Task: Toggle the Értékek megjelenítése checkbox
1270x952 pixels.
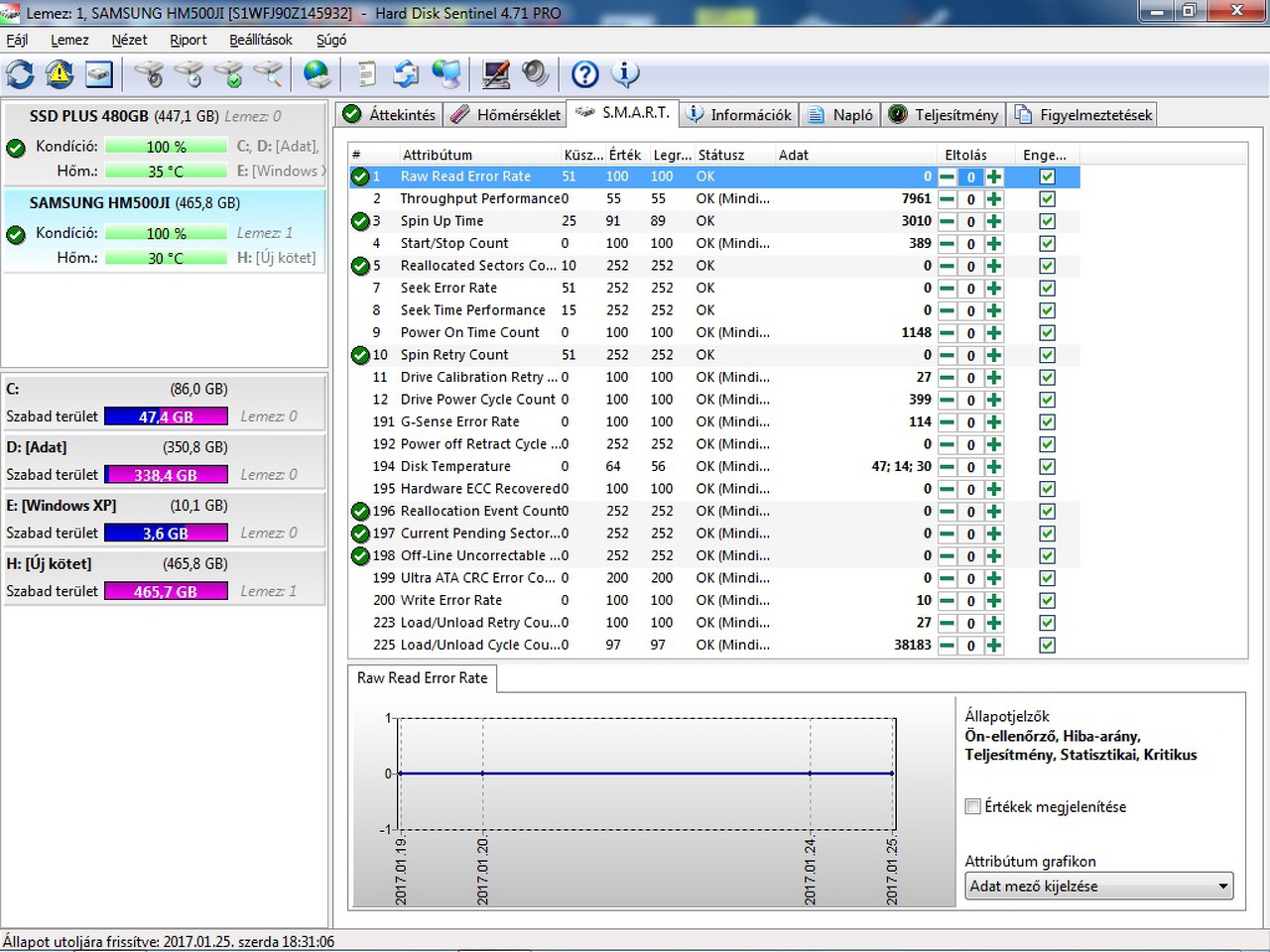Action: click(x=973, y=806)
